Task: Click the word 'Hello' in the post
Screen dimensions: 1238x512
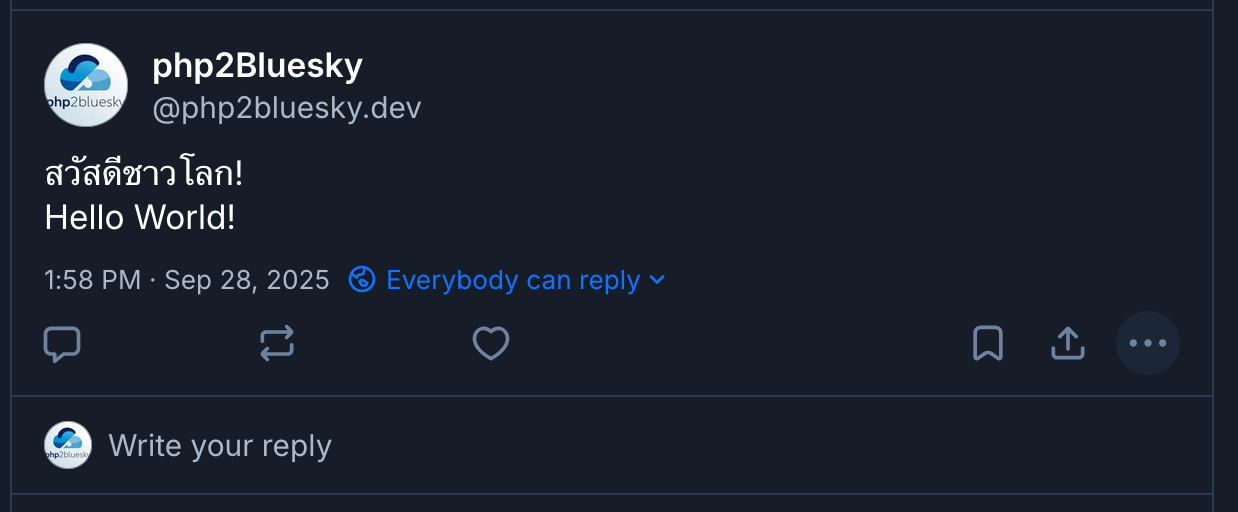Action: 85,217
